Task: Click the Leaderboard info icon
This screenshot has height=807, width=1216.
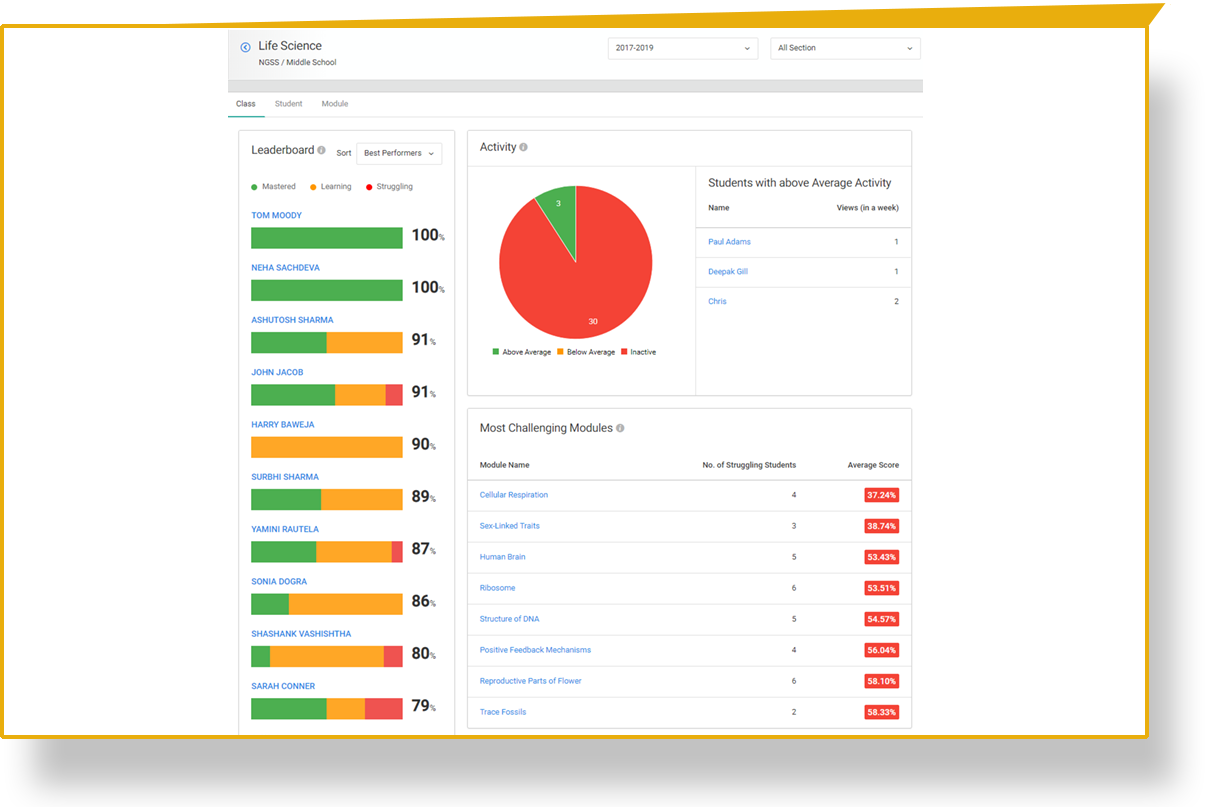Action: point(321,150)
